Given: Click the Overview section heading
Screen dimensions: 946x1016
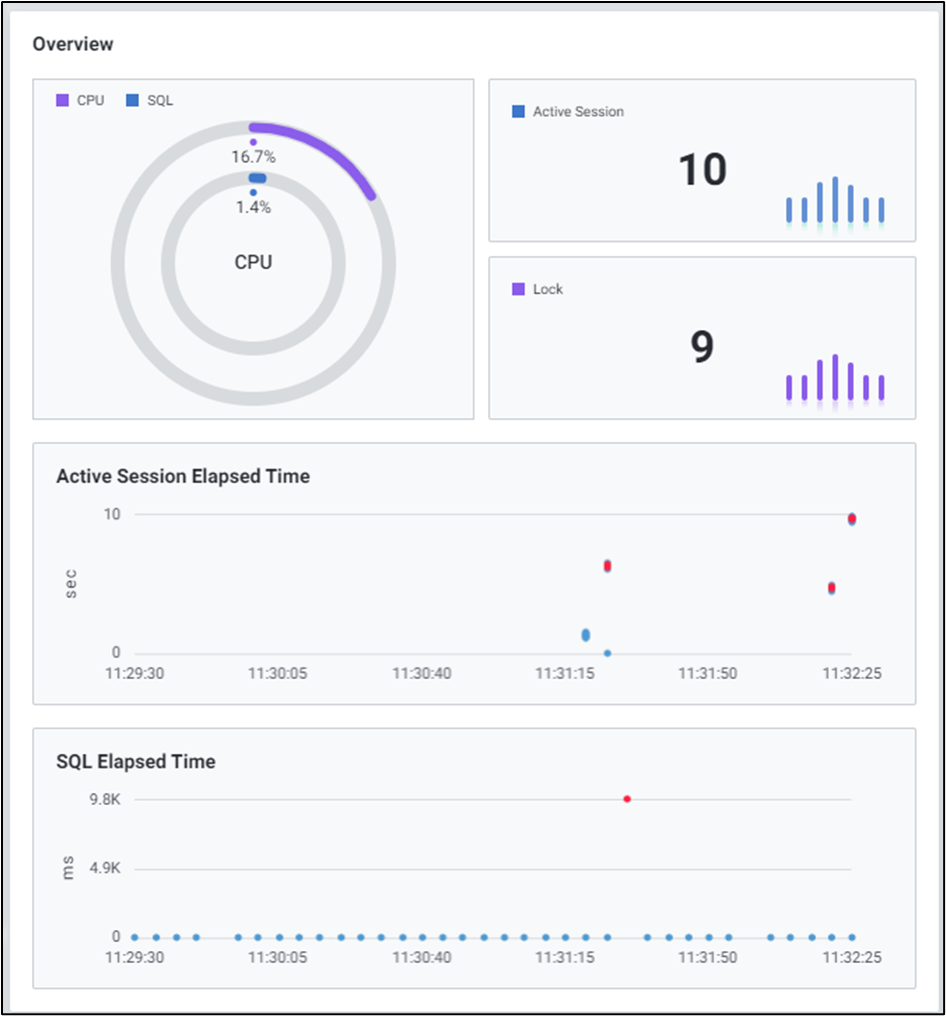Looking at the screenshot, I should [73, 44].
